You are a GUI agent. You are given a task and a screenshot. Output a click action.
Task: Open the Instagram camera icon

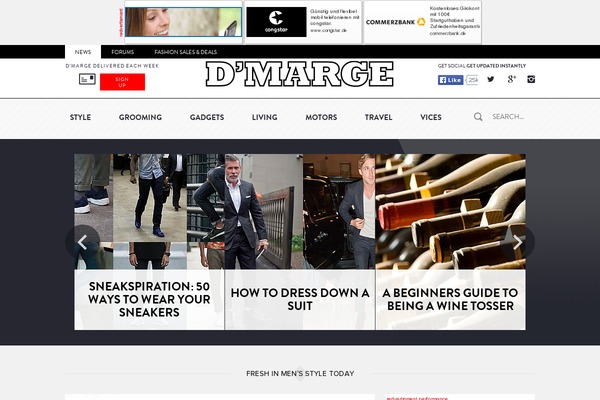[x=531, y=79]
